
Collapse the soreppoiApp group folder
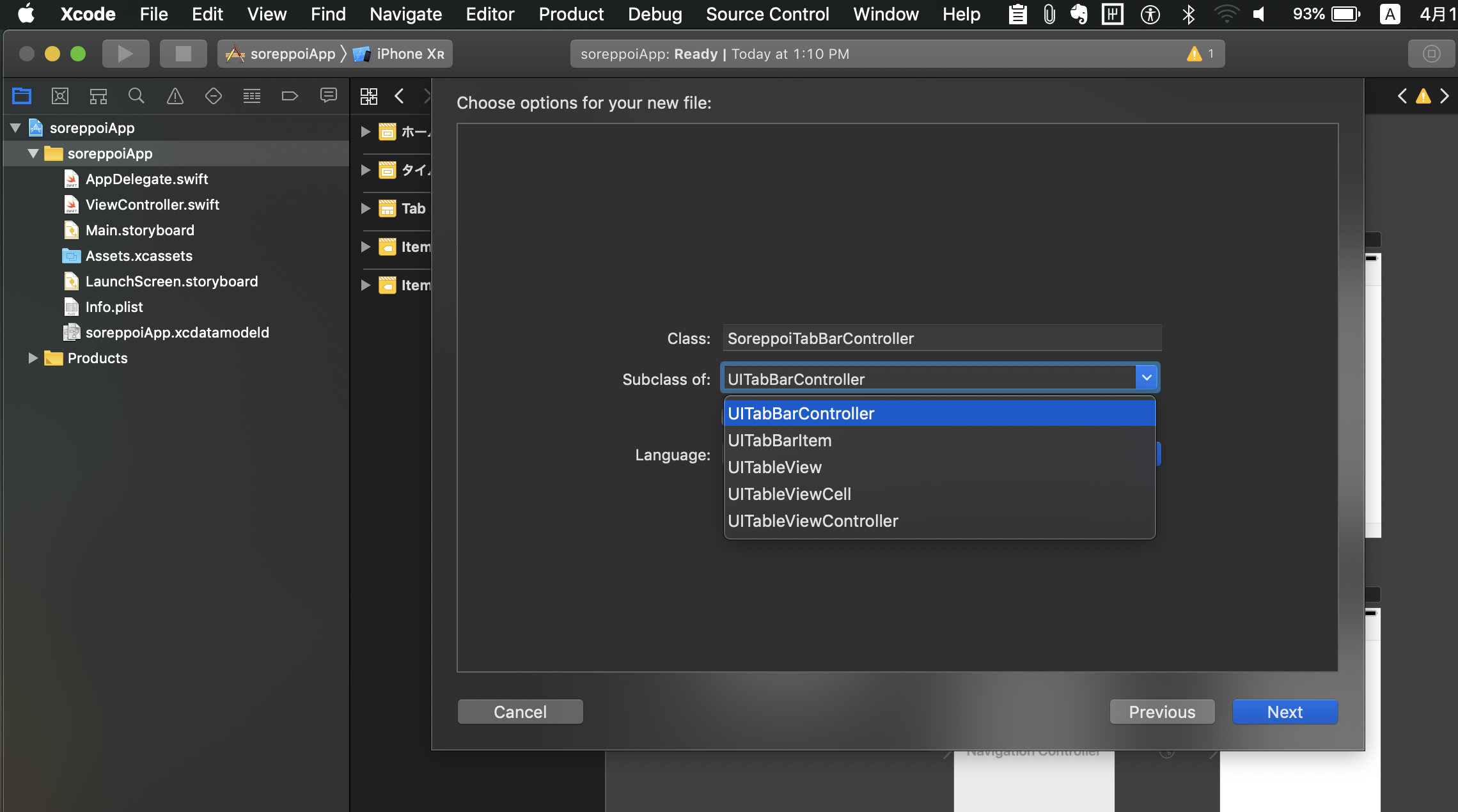point(33,153)
